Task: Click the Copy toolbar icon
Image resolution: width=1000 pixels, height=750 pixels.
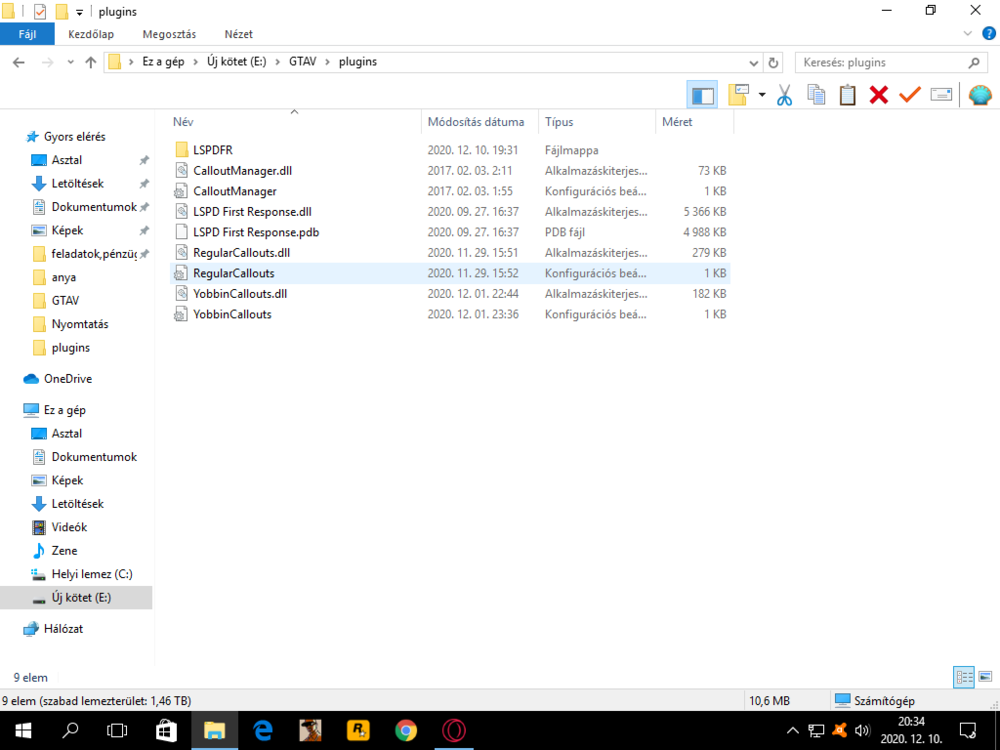Action: click(x=816, y=95)
